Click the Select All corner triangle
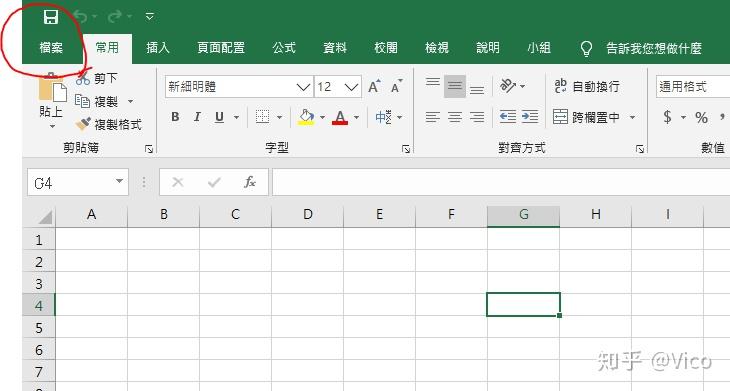Viewport: 730px width, 391px height. [x=45, y=216]
